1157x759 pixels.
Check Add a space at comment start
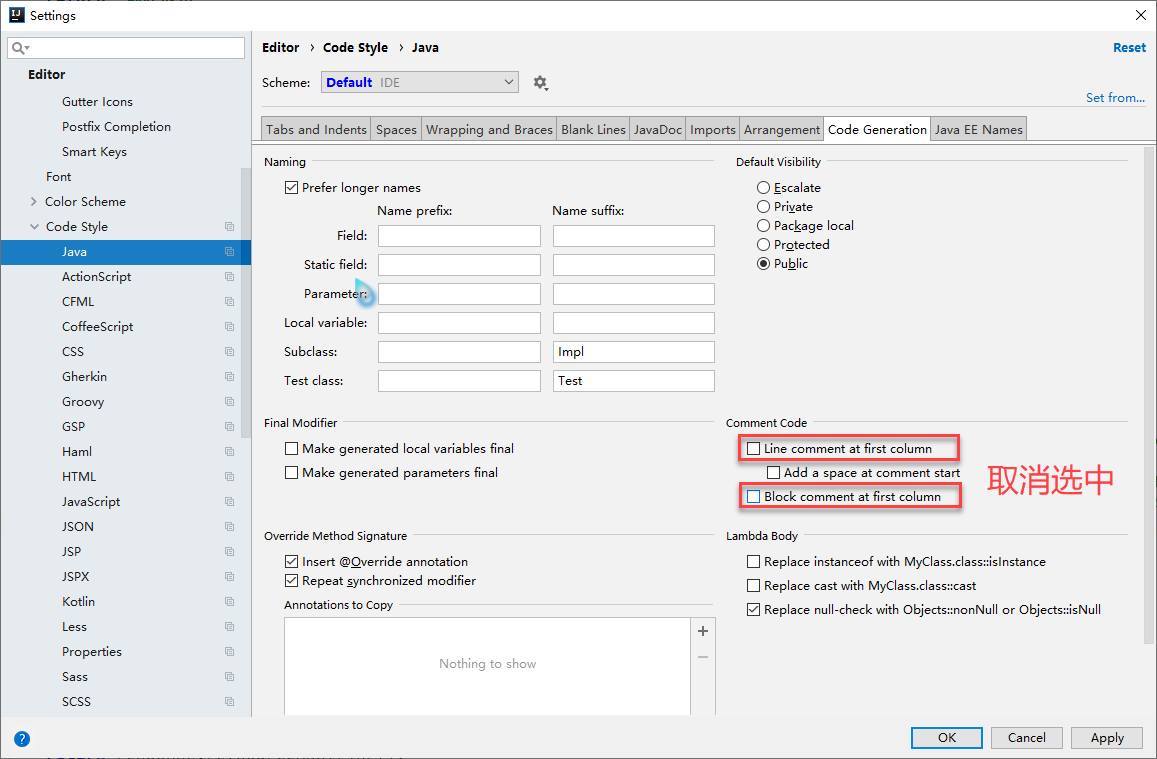(773, 473)
